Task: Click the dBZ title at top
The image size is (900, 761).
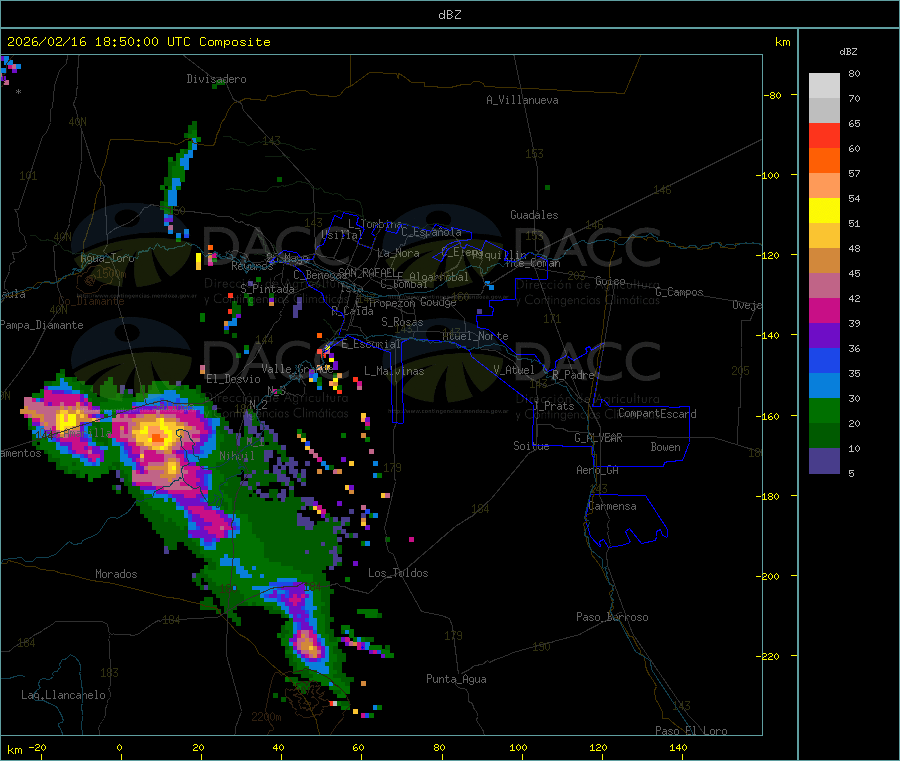Action: [x=449, y=15]
